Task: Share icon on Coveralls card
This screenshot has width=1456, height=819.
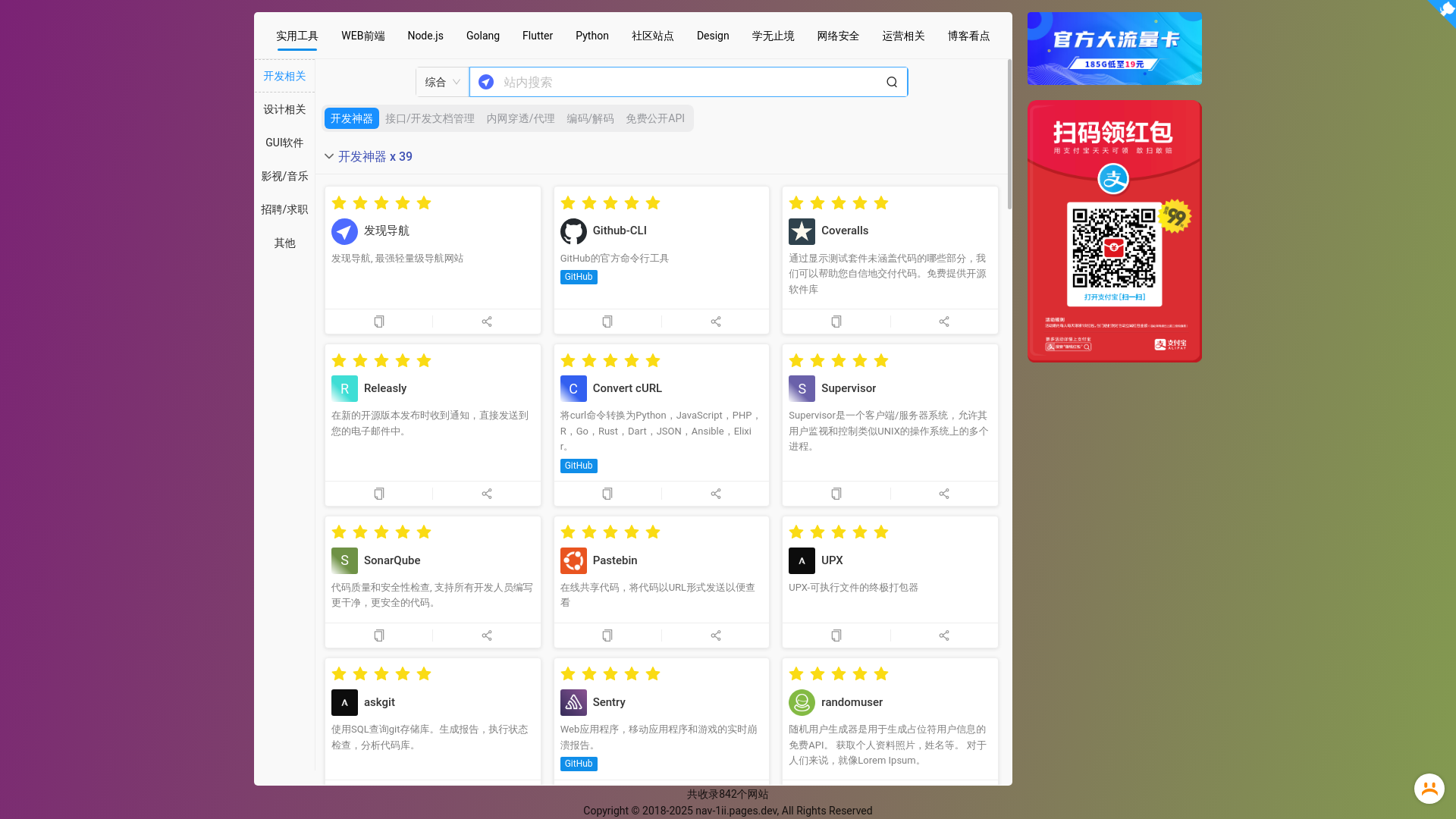Action: coord(944,322)
